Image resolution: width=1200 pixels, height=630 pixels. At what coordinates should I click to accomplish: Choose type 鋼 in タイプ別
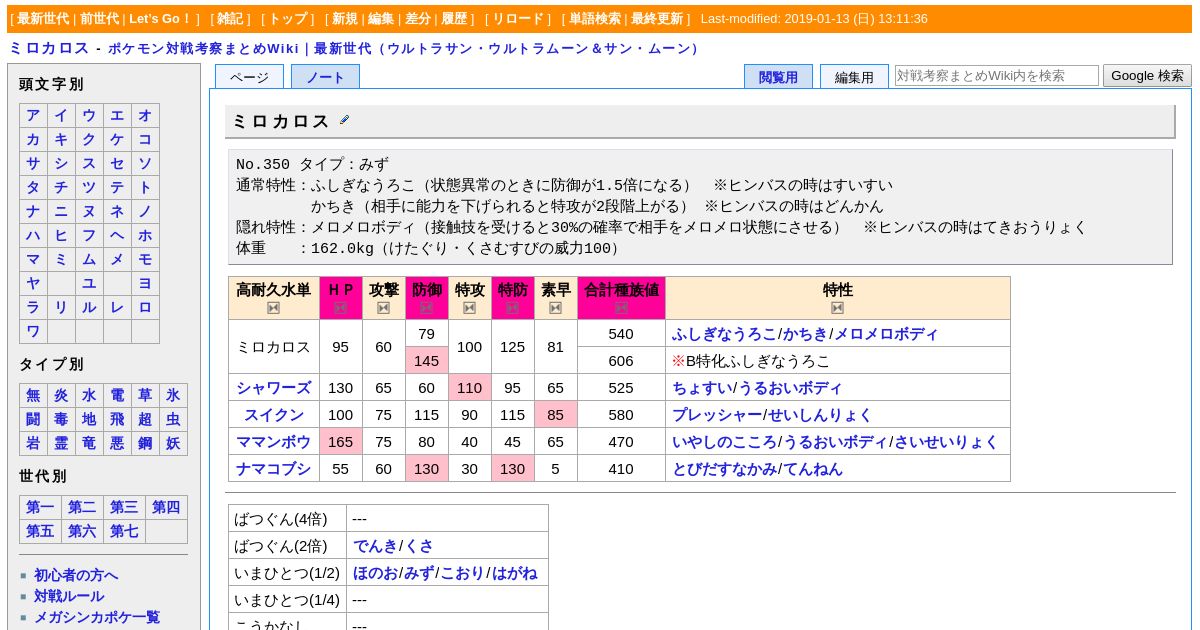145,443
